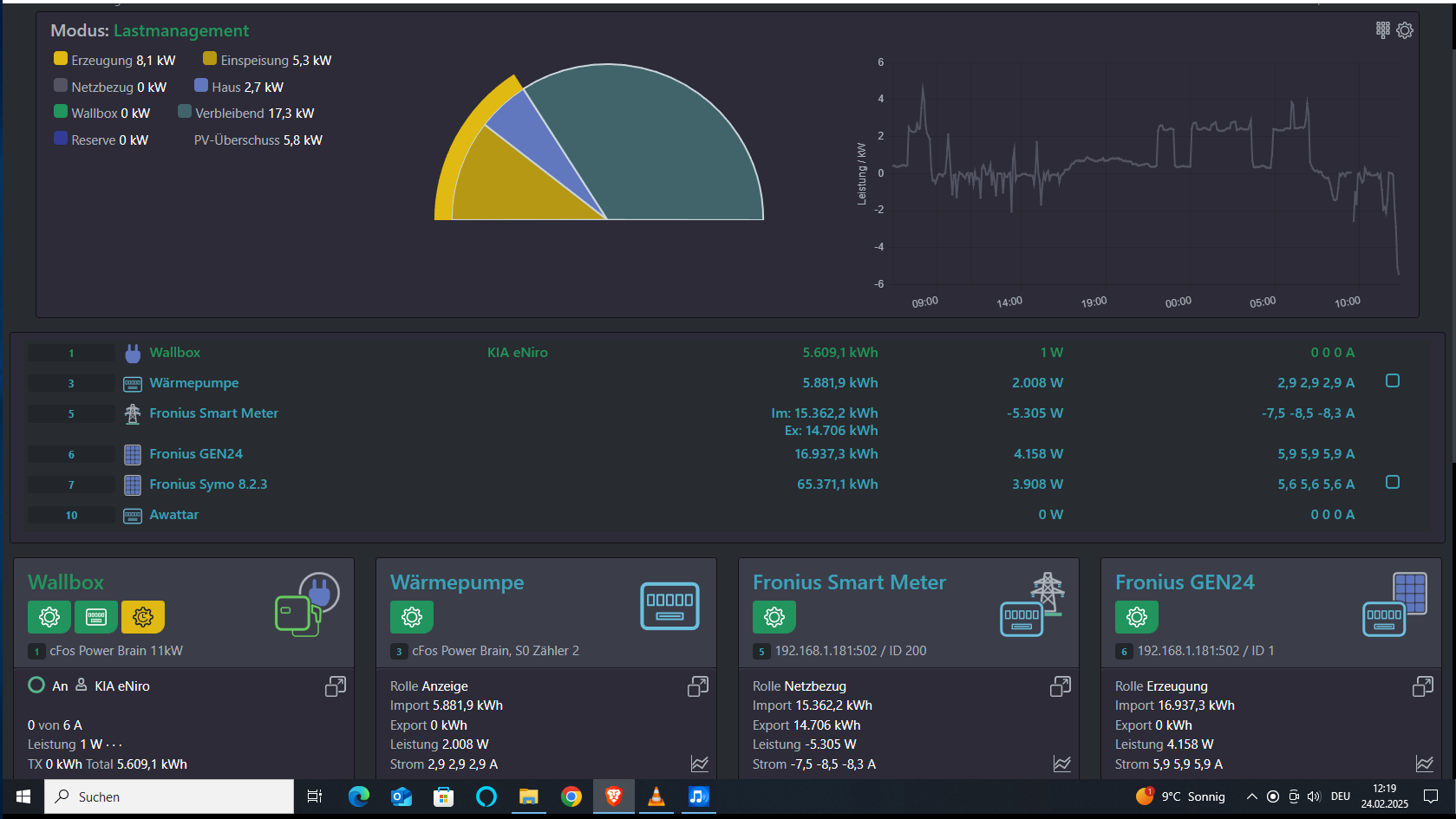Open Fronius GEN24 tile gear settings
This screenshot has height=819, width=1456.
1137,617
